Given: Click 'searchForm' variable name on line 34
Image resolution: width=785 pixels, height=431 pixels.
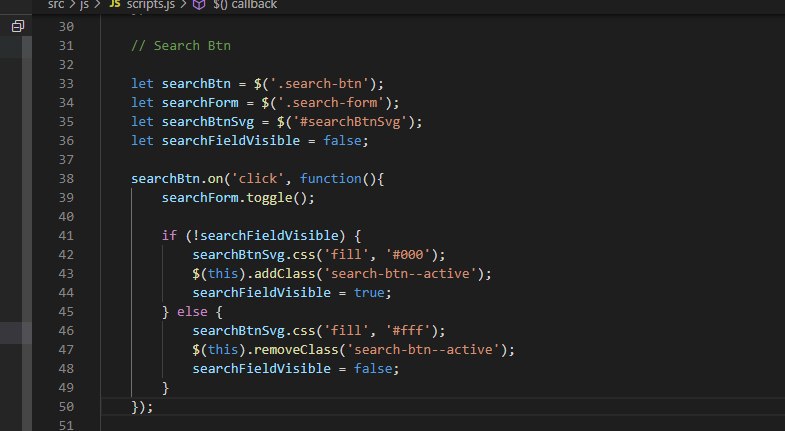Looking at the screenshot, I should pos(200,103).
